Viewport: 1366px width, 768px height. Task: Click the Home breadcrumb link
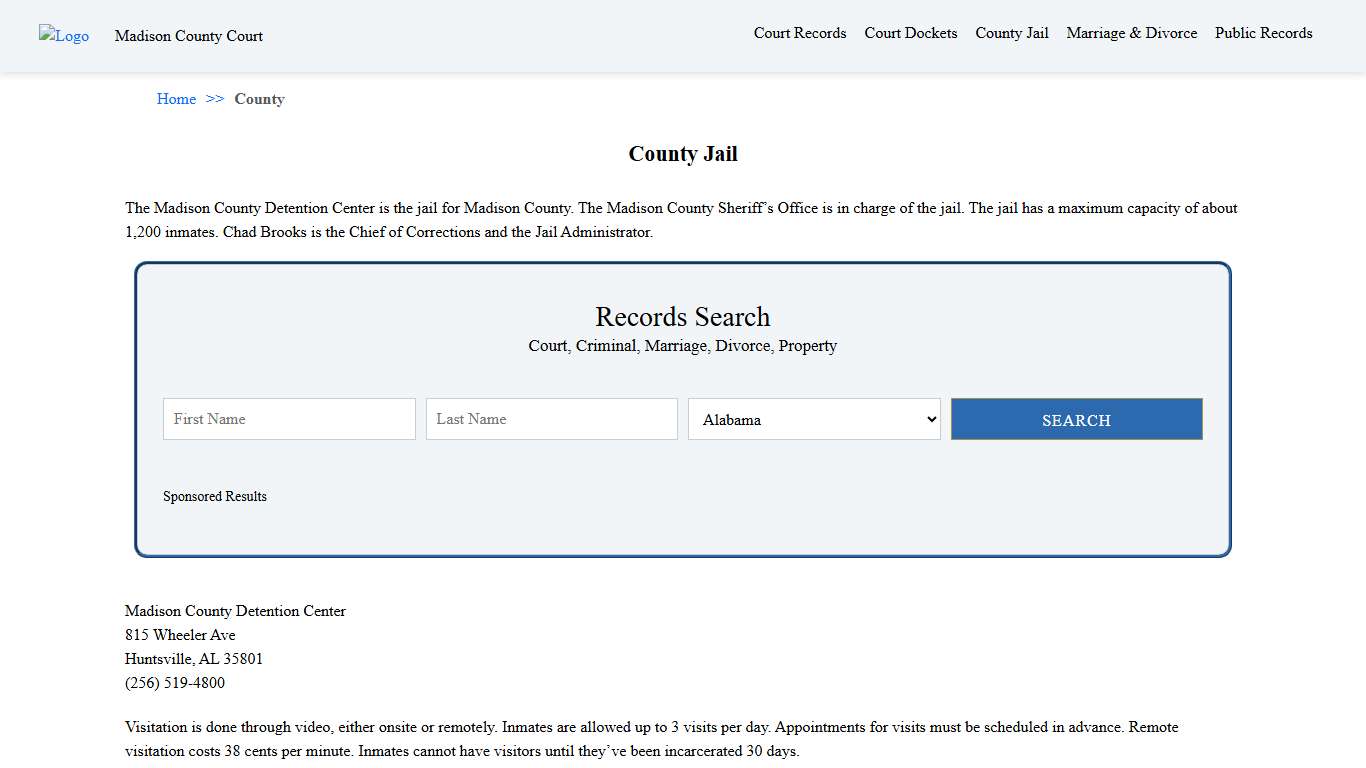(x=176, y=99)
